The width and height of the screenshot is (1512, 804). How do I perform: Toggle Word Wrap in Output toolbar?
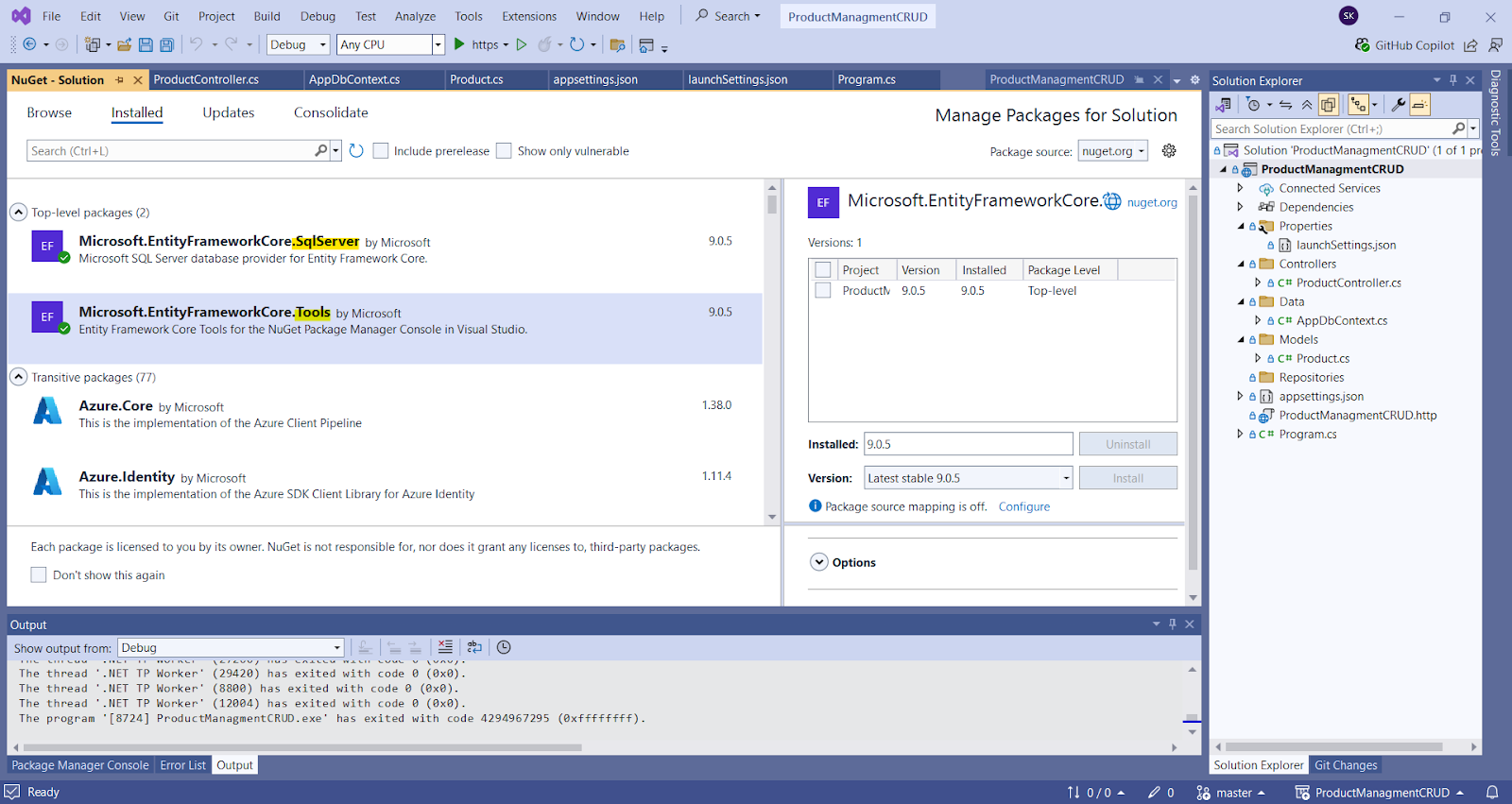[x=474, y=647]
